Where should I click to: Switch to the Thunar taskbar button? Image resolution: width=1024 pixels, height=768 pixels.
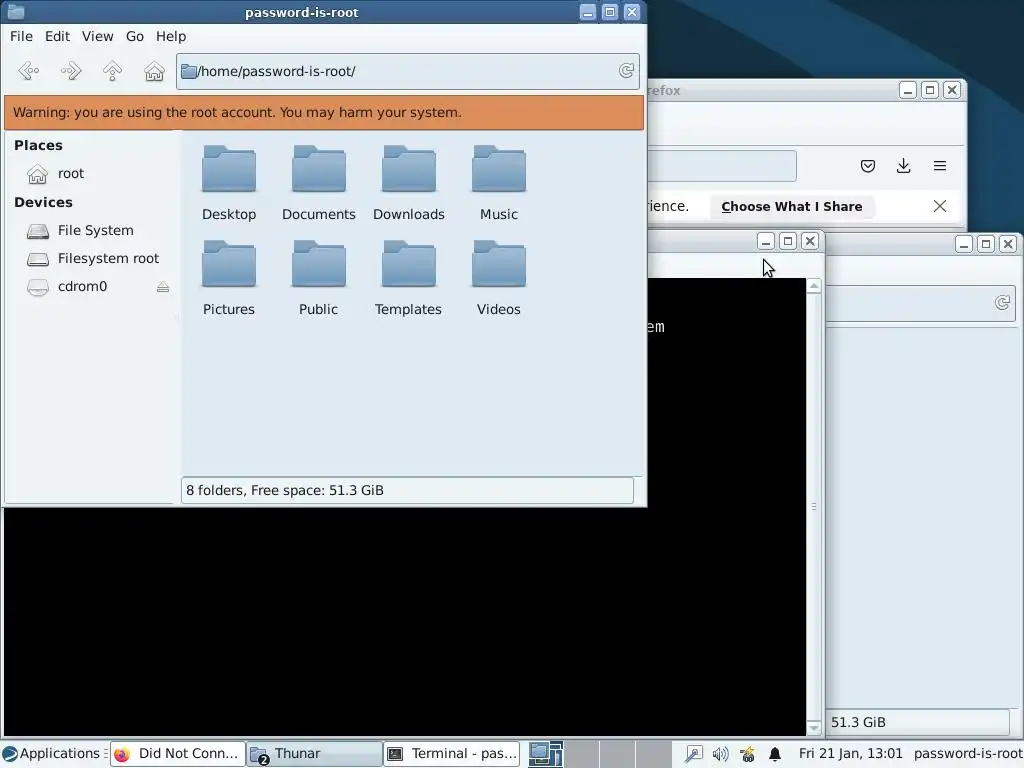314,754
